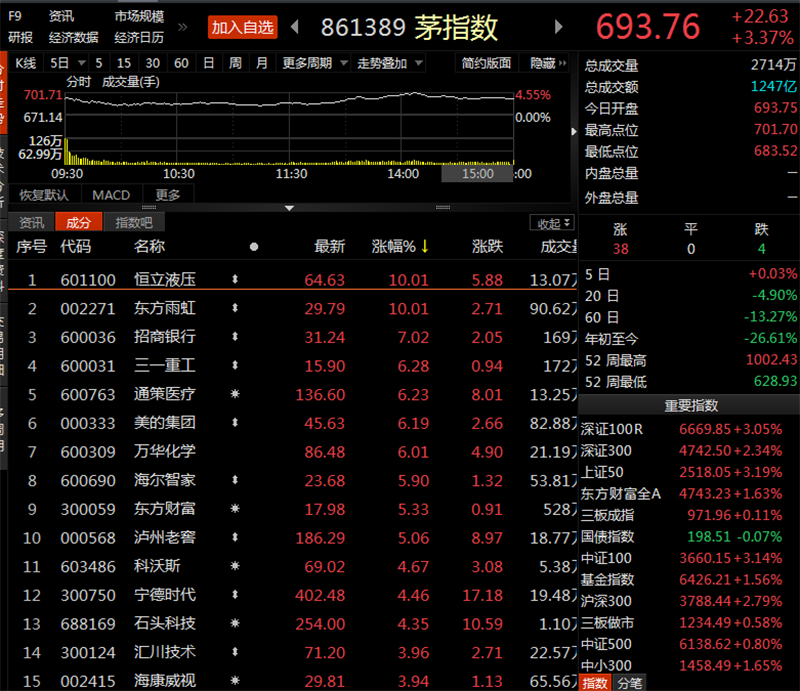
Task: Select the 日 daily period
Action: pyautogui.click(x=209, y=63)
